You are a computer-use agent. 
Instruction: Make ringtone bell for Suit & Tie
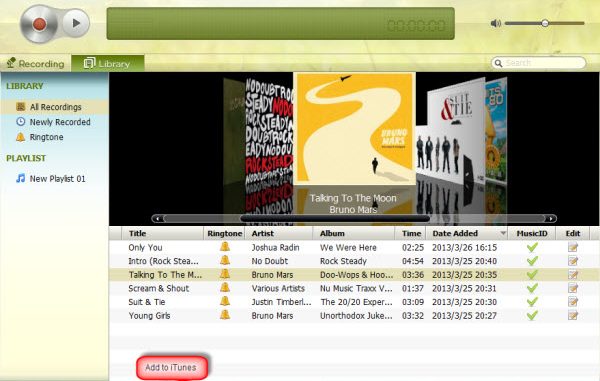(x=225, y=301)
